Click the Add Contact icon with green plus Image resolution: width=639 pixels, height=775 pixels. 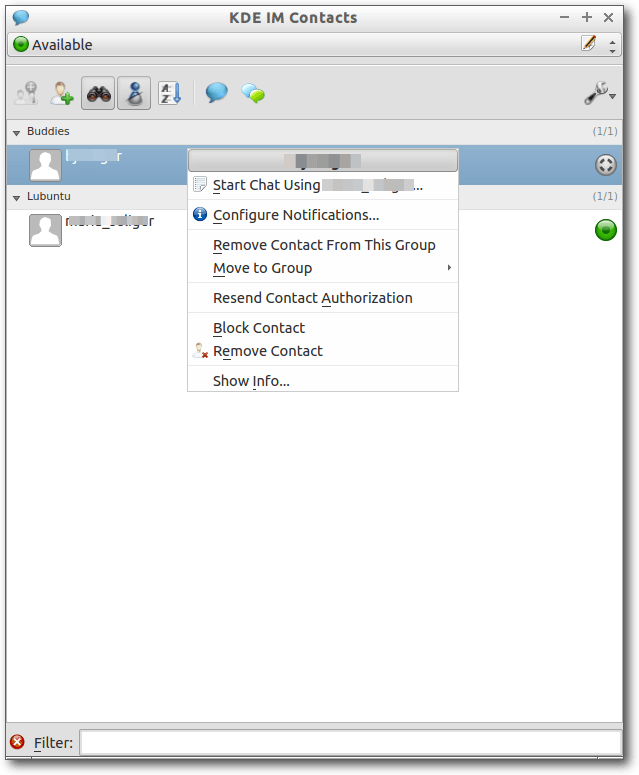[62, 94]
